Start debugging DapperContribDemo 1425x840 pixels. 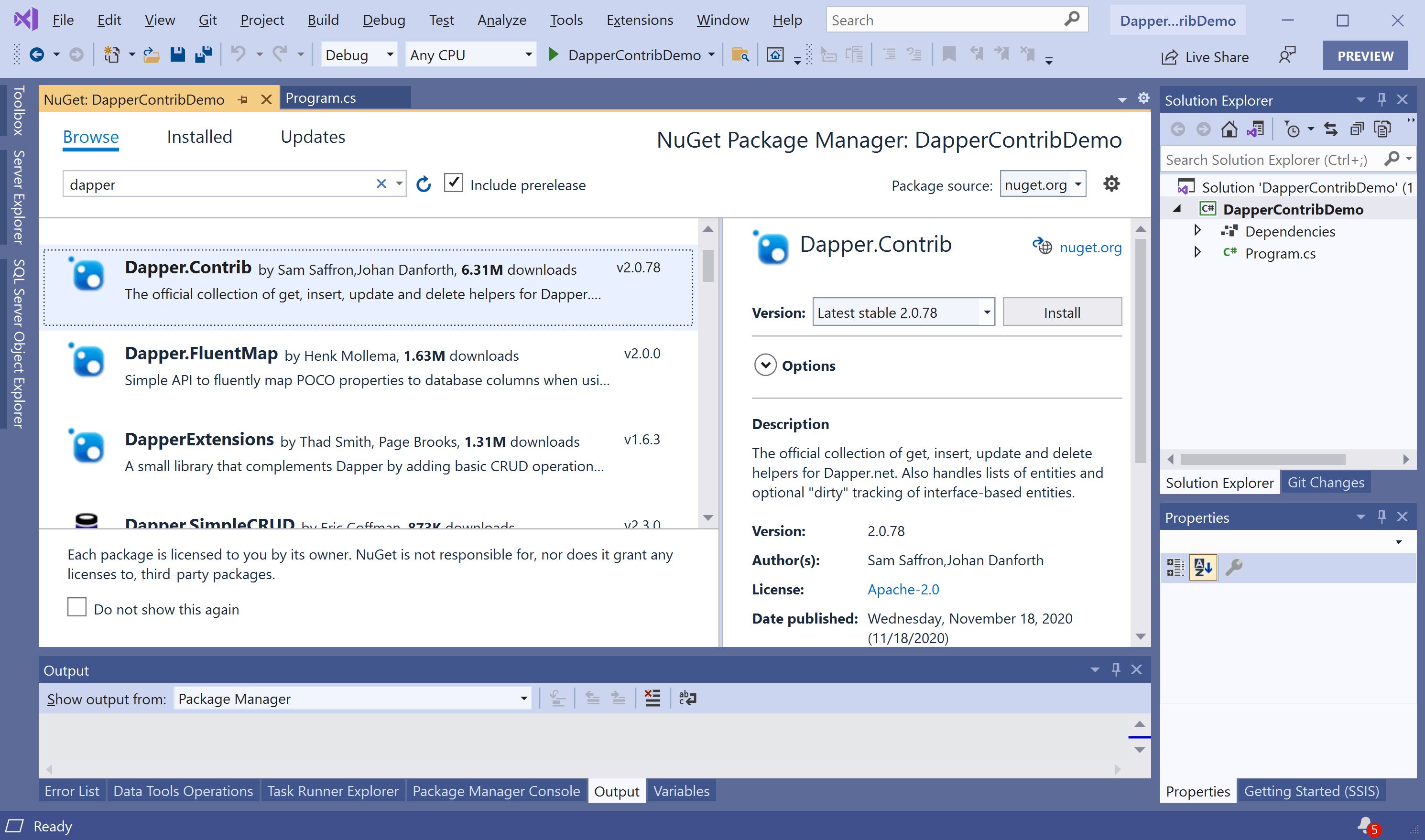click(x=554, y=54)
